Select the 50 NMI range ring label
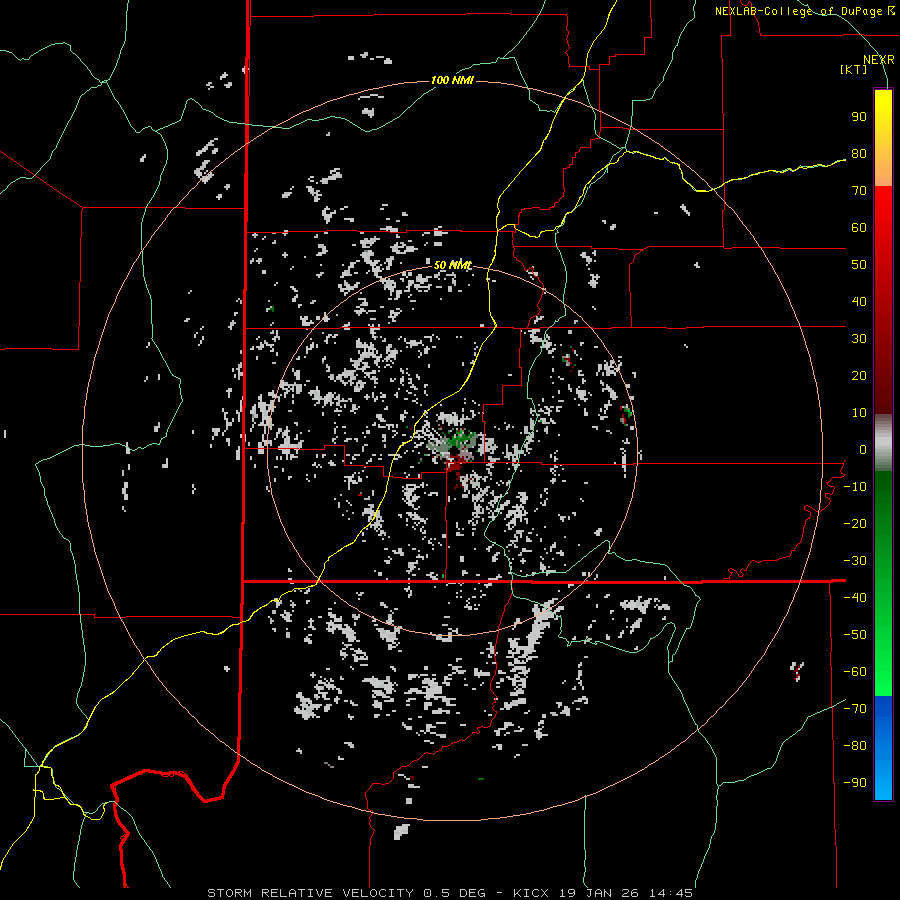The image size is (900, 900). (452, 265)
